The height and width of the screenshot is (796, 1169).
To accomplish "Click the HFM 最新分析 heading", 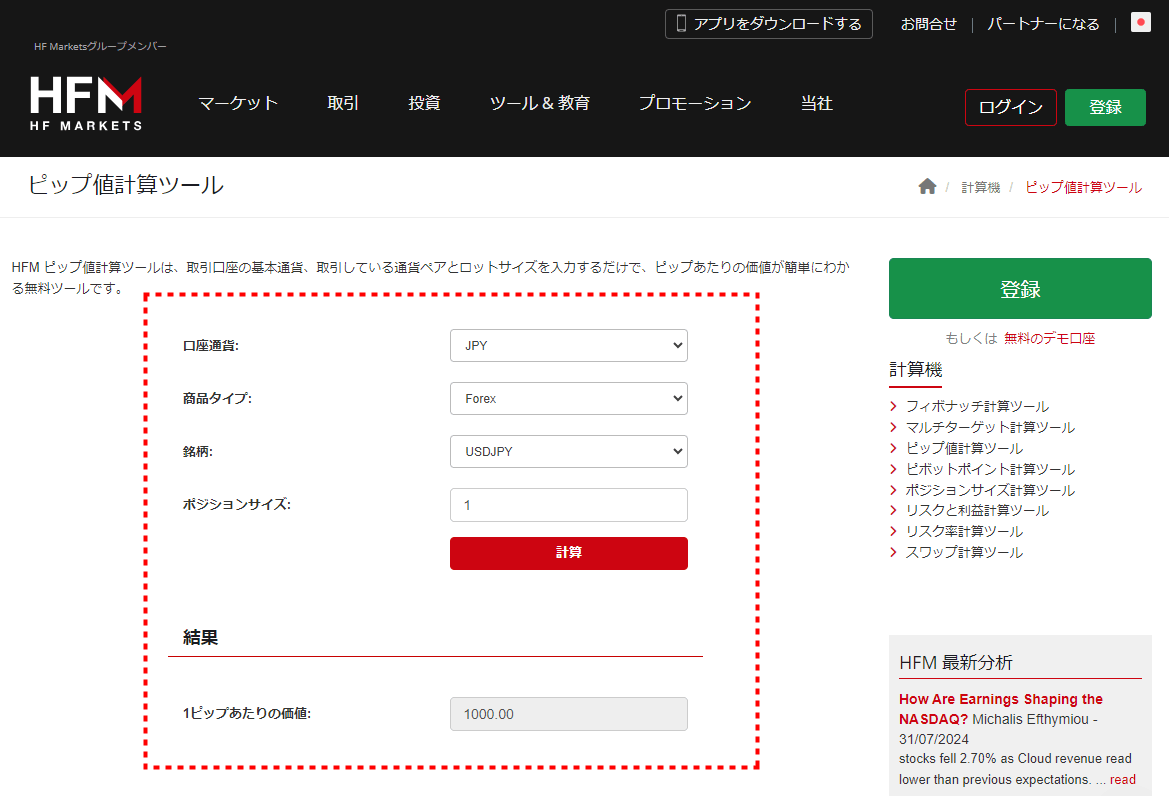I will tap(956, 663).
